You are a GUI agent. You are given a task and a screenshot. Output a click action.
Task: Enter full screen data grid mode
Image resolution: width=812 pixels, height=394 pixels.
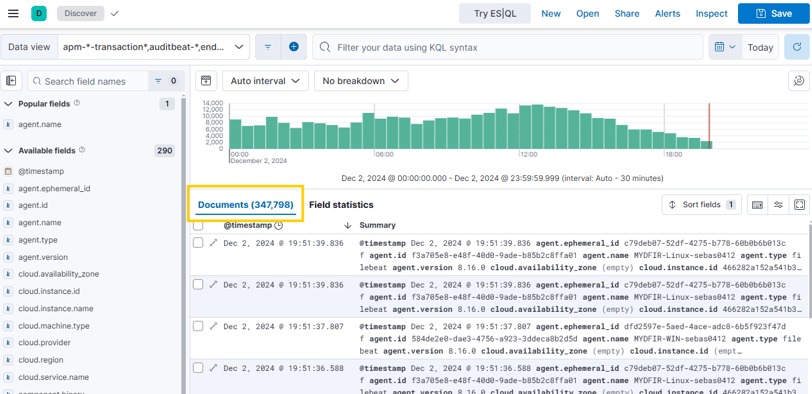[x=799, y=205]
